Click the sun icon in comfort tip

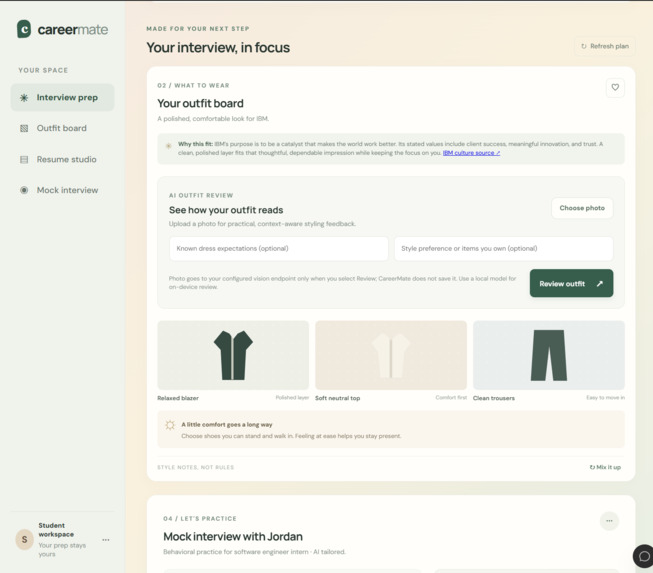170,425
